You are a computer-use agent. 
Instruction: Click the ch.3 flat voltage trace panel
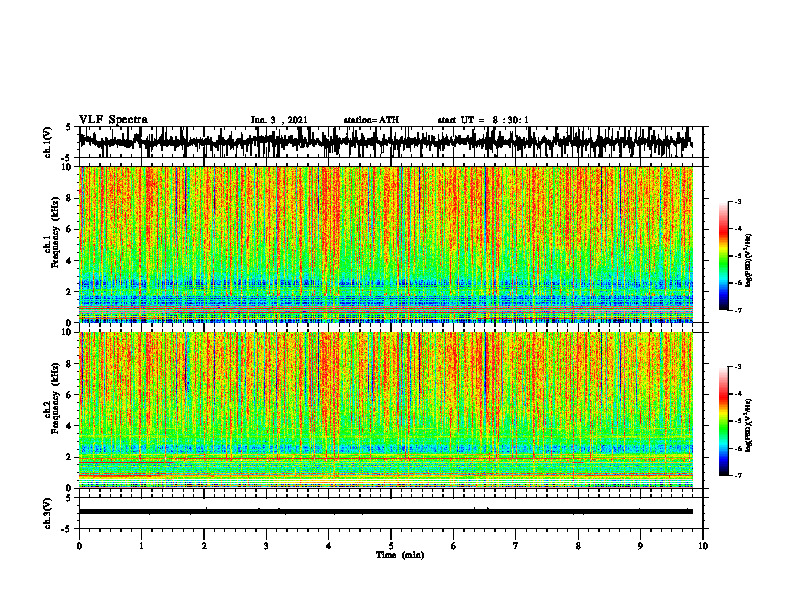pyautogui.click(x=390, y=513)
